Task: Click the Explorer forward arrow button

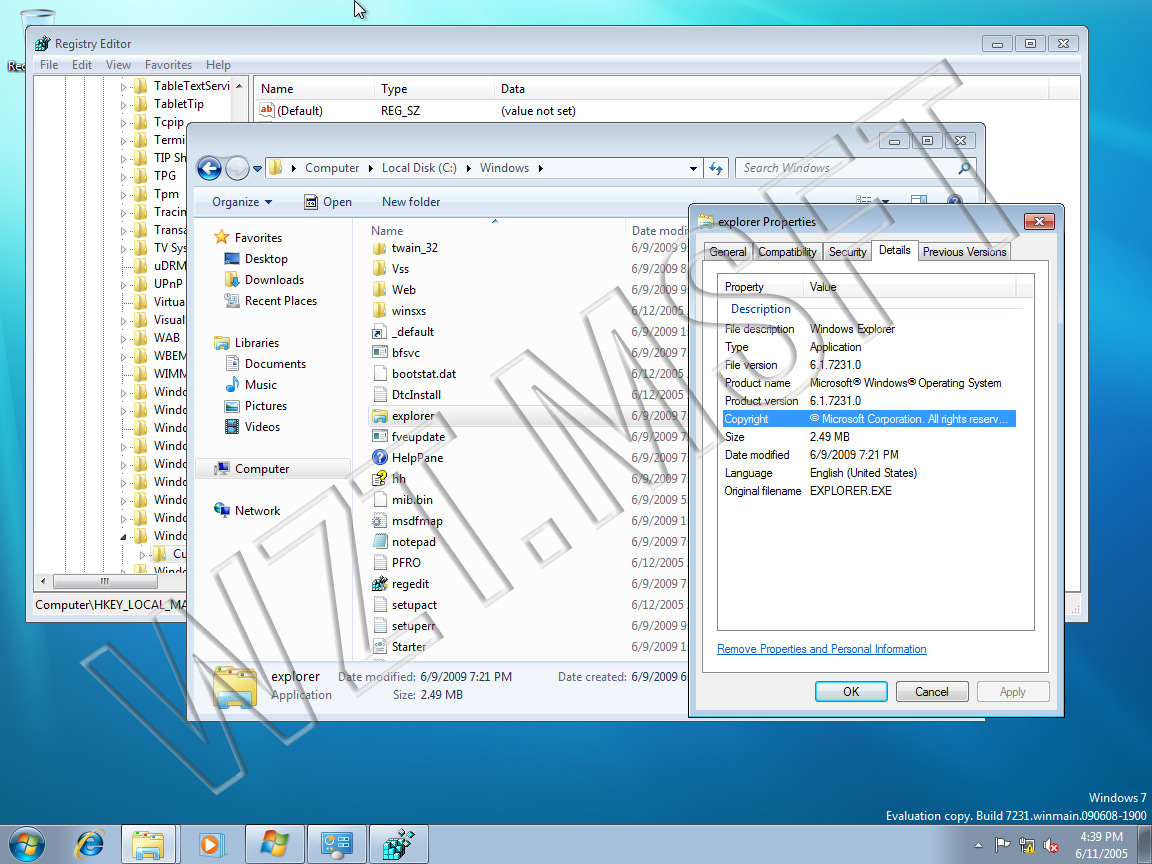Action: 237,168
